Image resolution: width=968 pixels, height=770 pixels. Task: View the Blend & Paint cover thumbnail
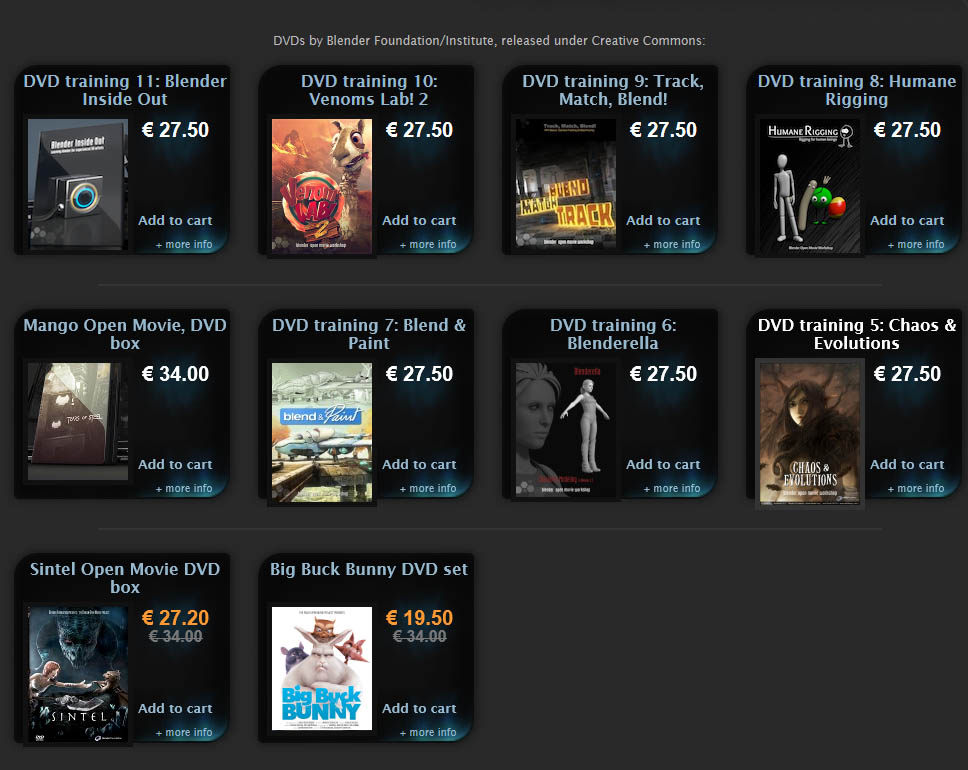coord(322,432)
